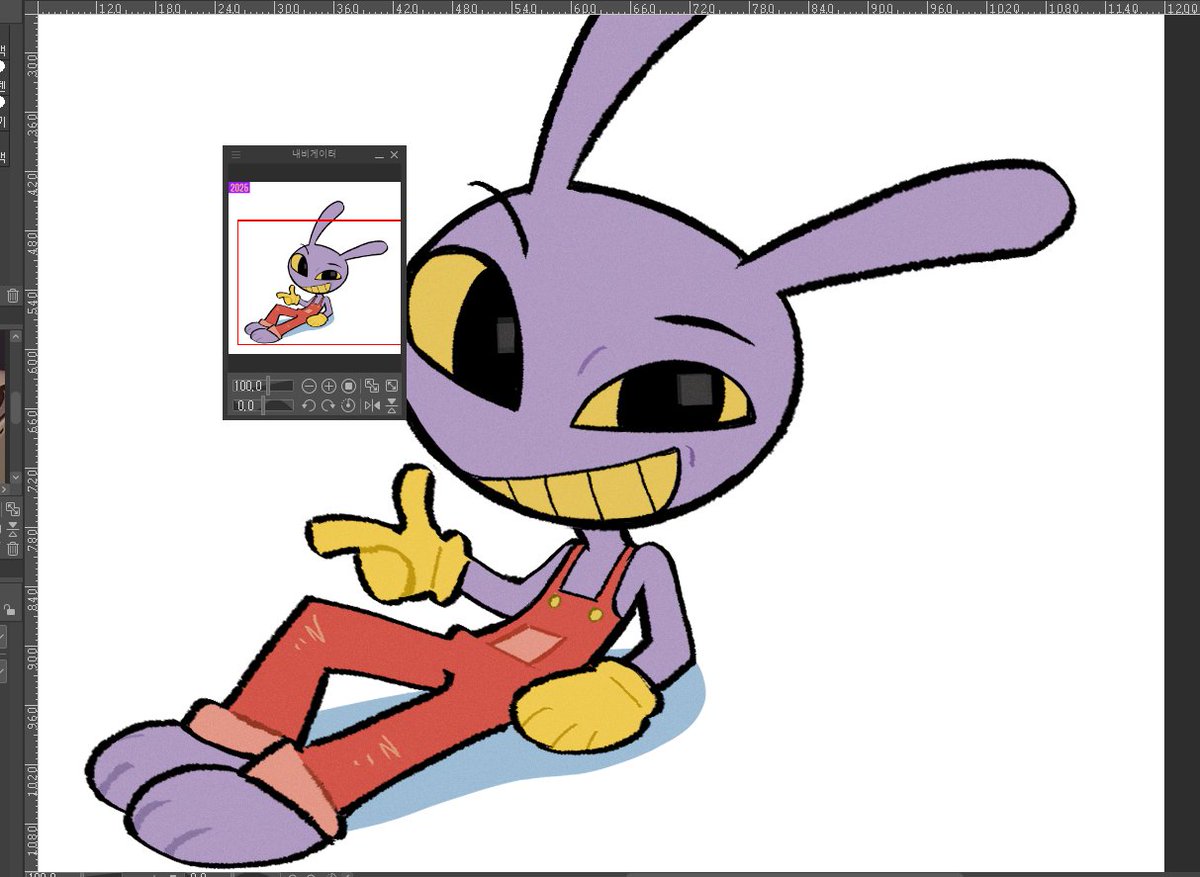Click the left image panel scrollbar thumb
Viewport: 1200px width, 877px height.
click(x=15, y=408)
